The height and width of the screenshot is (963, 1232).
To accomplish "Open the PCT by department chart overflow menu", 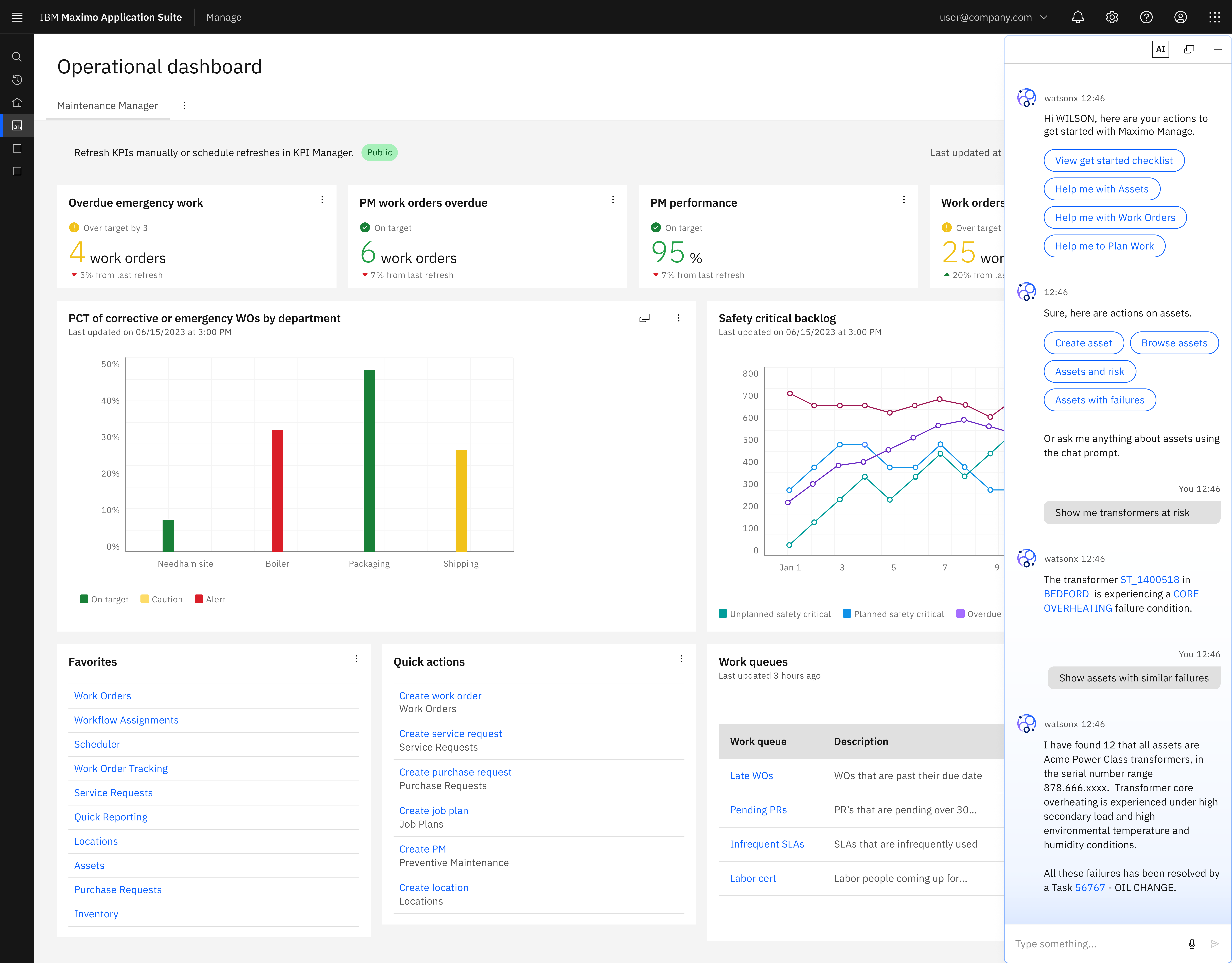I will (679, 318).
